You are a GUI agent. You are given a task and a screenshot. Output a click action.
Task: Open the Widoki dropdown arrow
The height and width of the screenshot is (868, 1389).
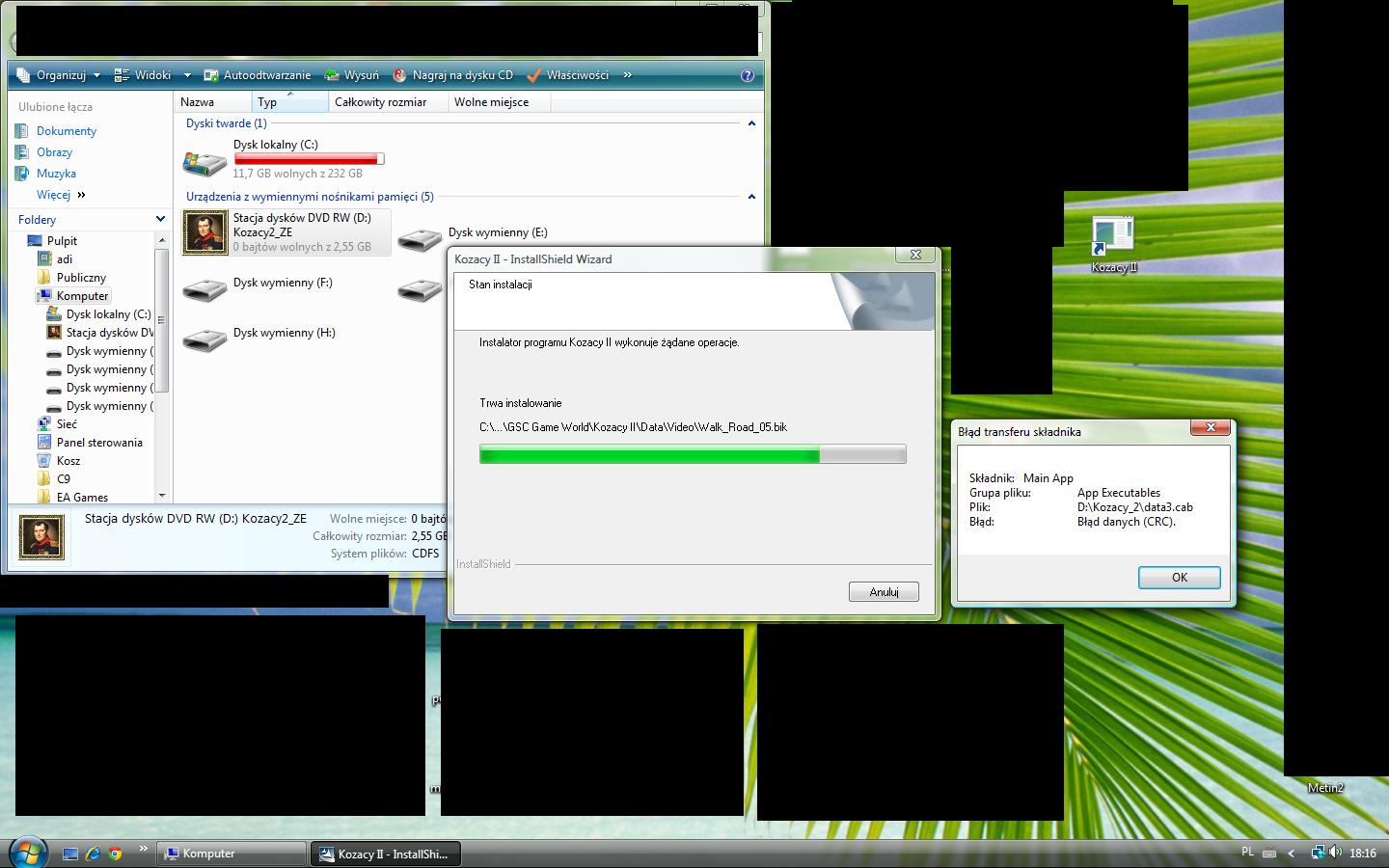point(187,75)
